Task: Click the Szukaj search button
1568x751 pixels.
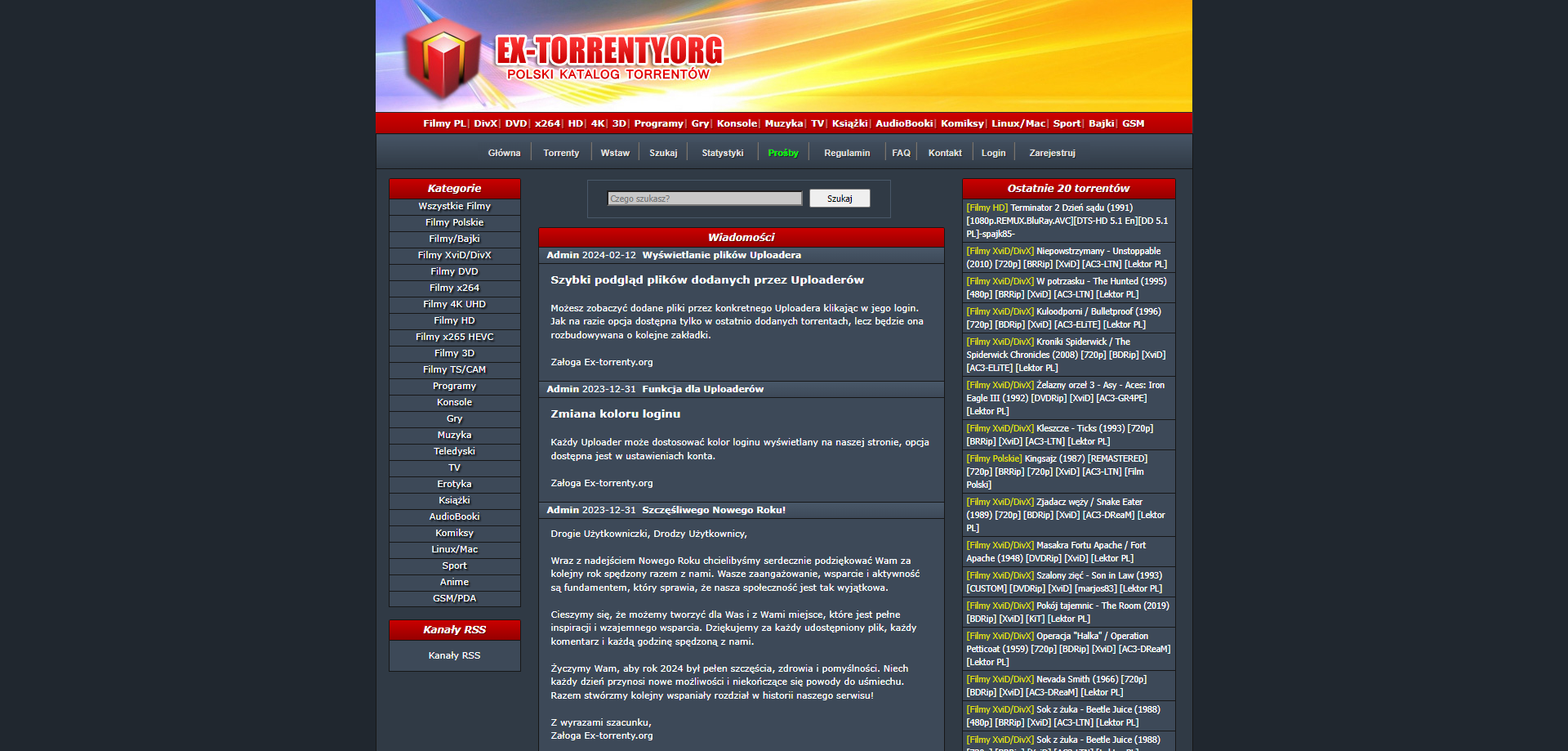Action: [839, 198]
